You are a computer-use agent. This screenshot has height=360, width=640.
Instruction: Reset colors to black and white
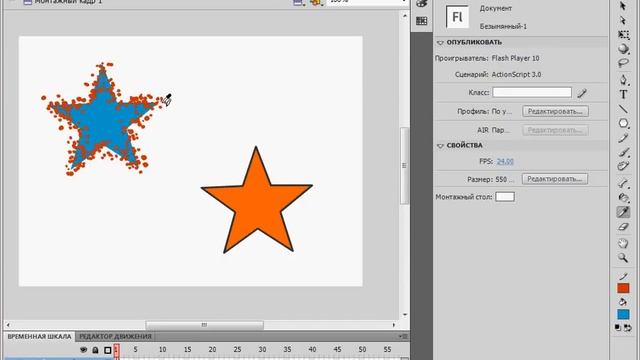[618, 327]
